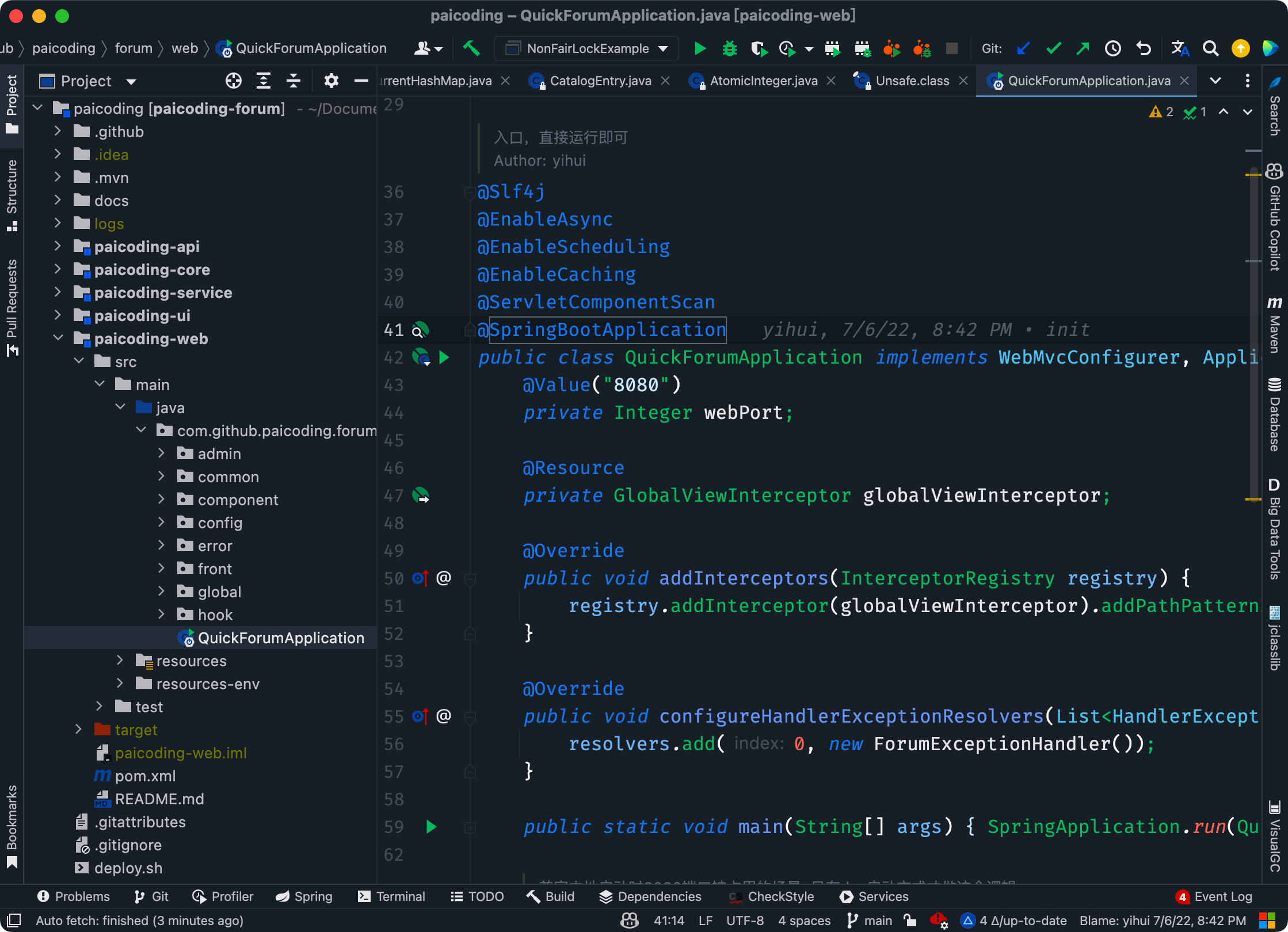
Task: Click the Build project hammer icon
Action: [x=471, y=49]
